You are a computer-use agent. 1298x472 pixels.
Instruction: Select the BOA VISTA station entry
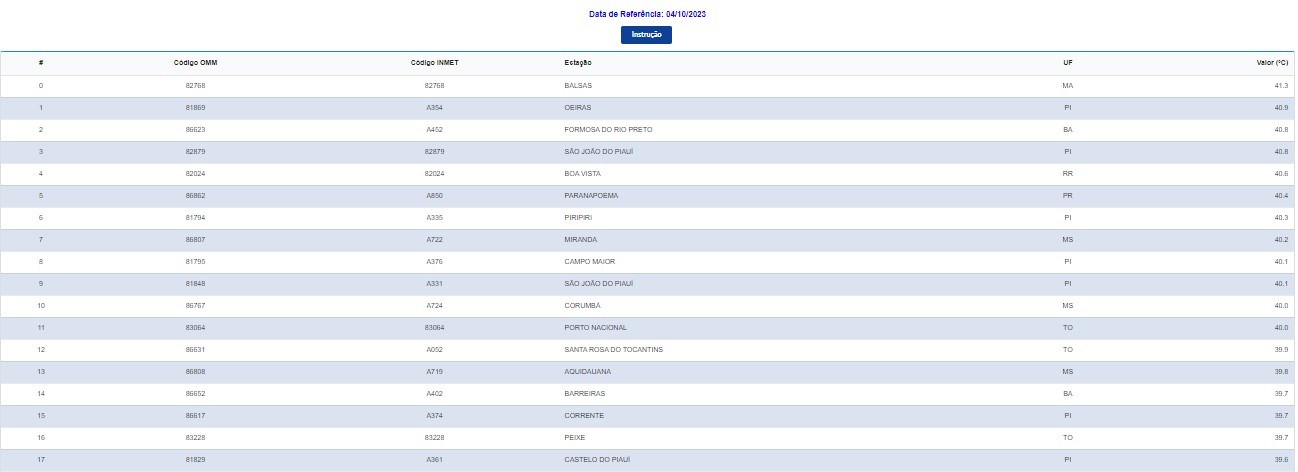(x=583, y=174)
